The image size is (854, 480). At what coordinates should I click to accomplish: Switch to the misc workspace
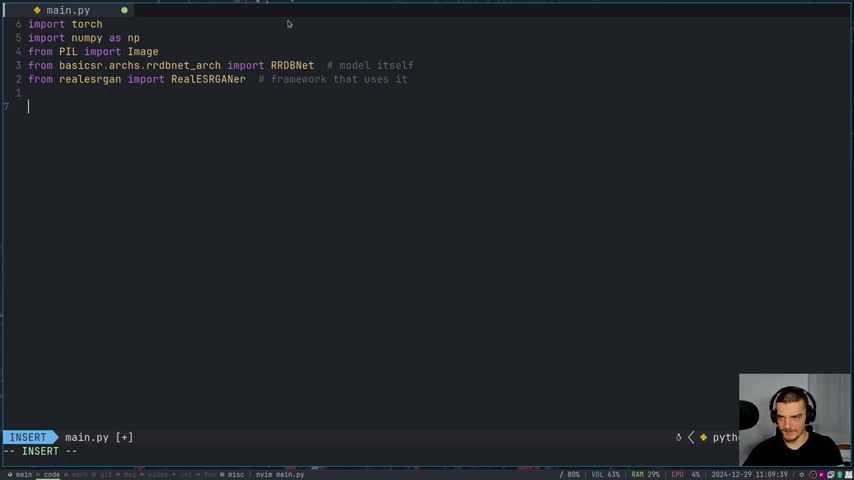coord(235,475)
